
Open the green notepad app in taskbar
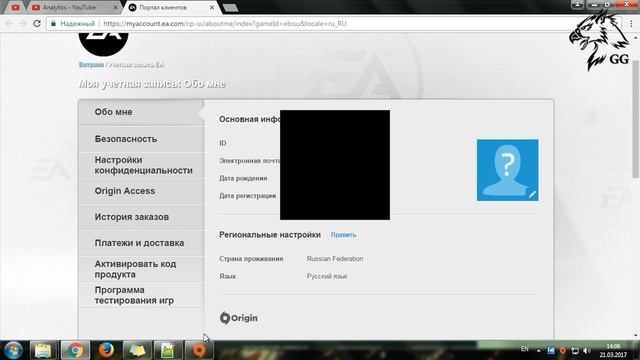coord(167,350)
